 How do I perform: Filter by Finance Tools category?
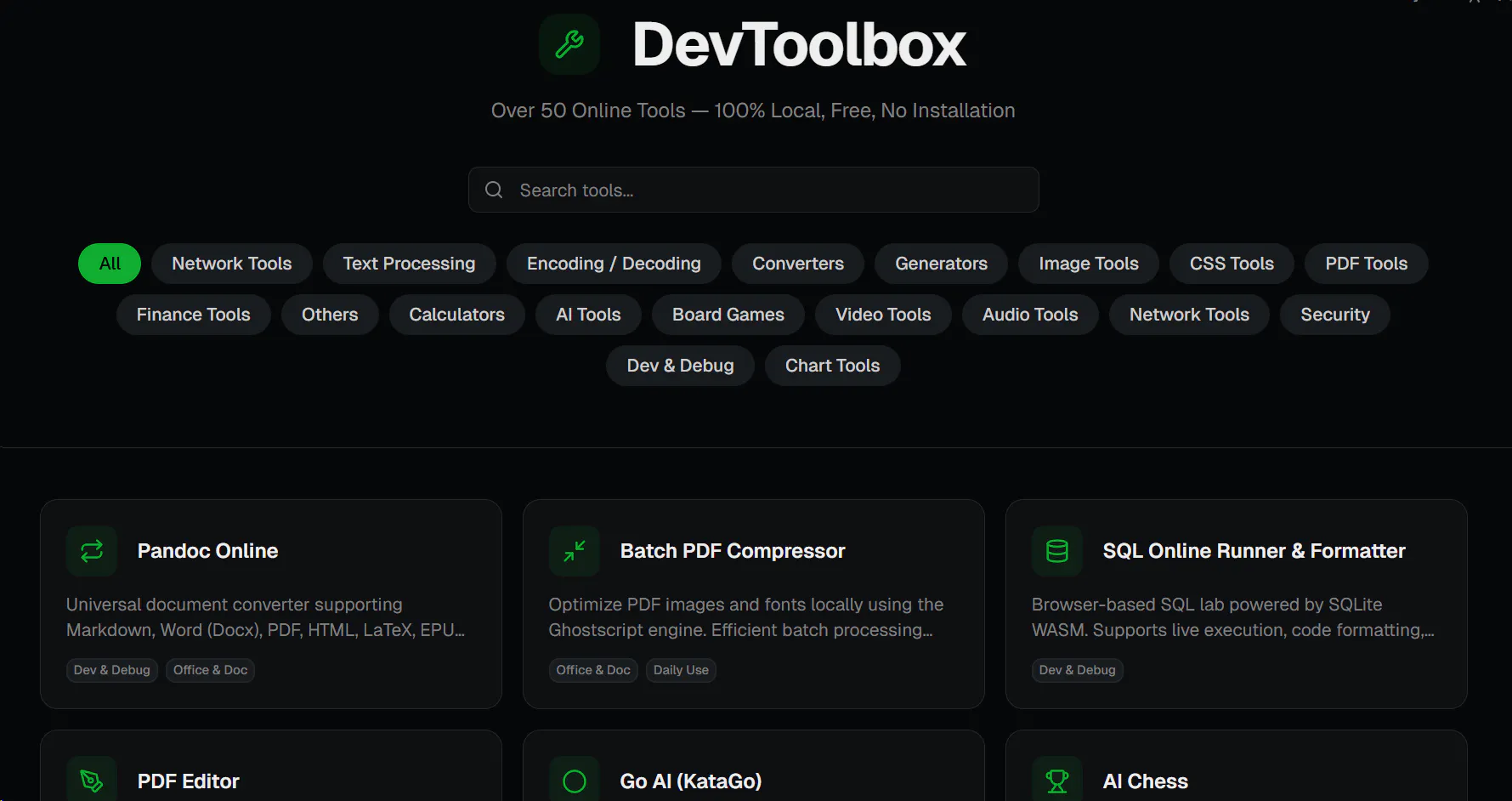tap(194, 315)
